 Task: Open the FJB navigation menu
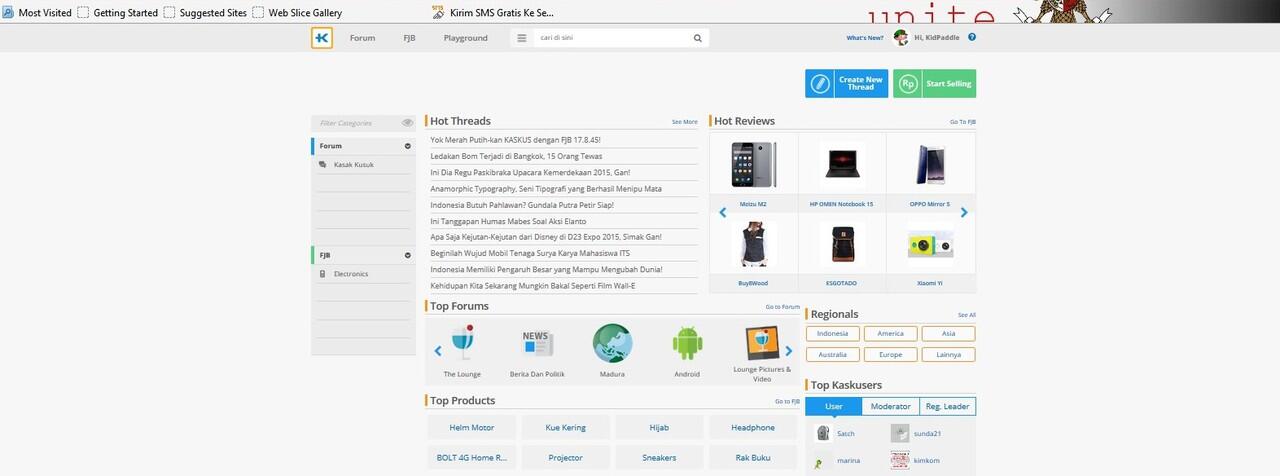409,38
